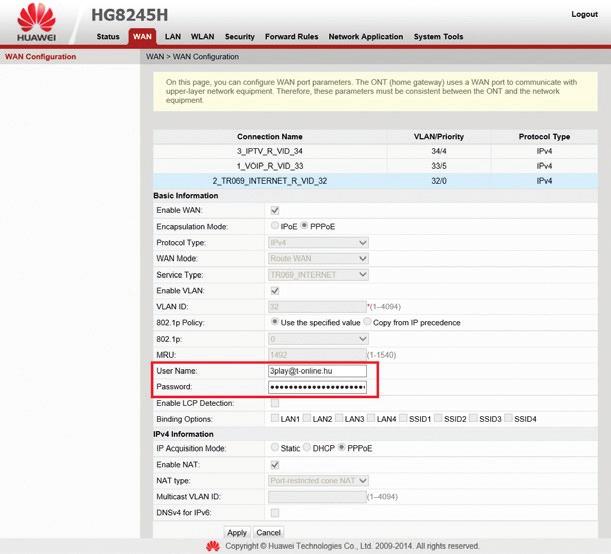This screenshot has height=554, width=611.
Task: Click the Password field
Action: tap(317, 387)
